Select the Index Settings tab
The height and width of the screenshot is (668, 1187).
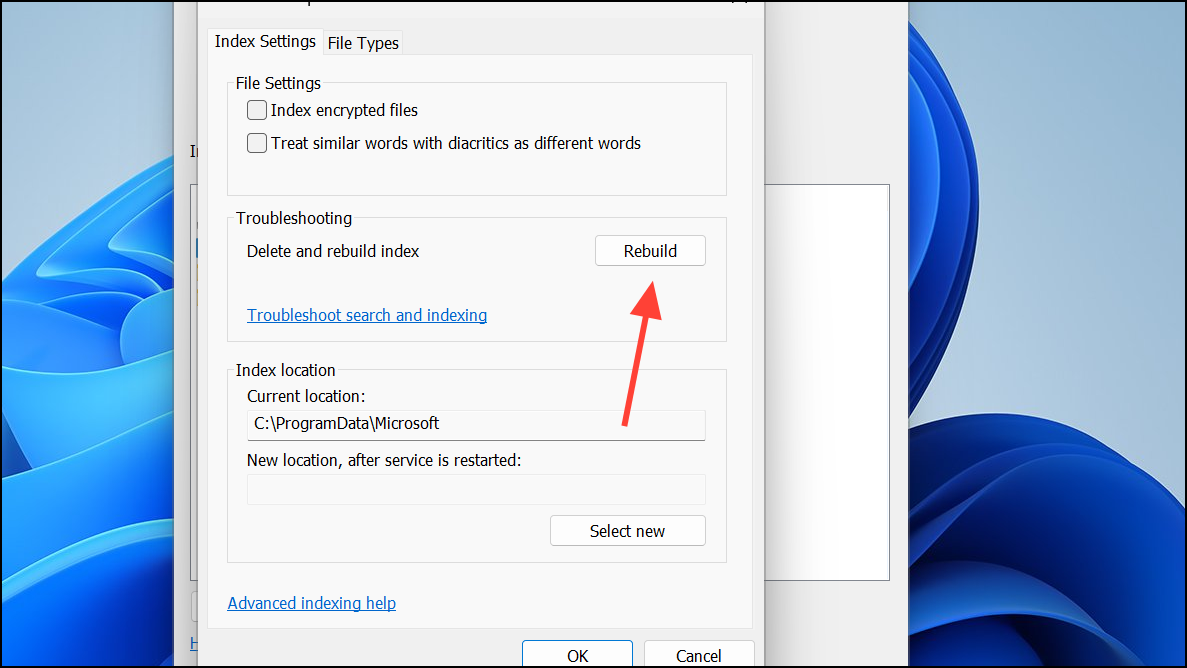(264, 41)
